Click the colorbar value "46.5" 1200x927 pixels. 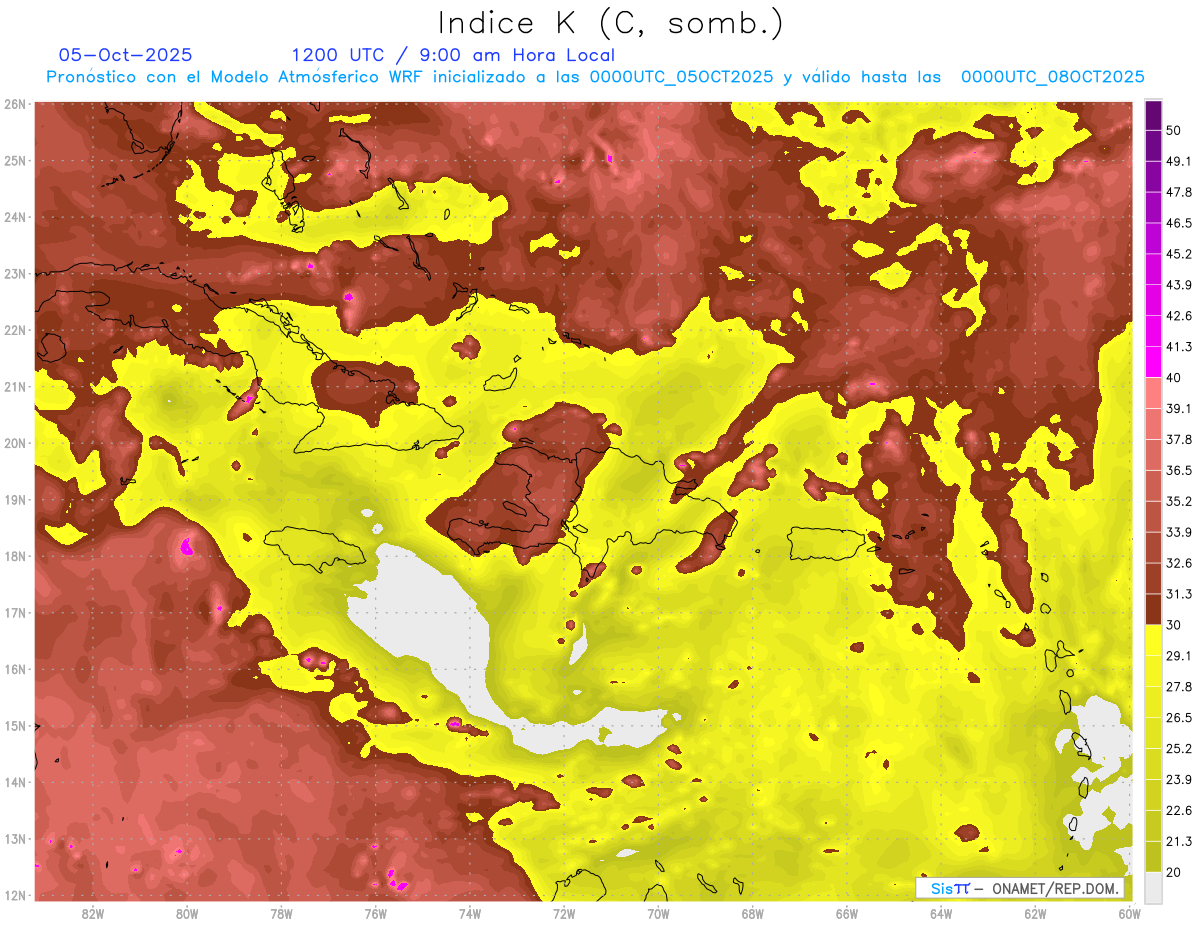[x=1178, y=223]
